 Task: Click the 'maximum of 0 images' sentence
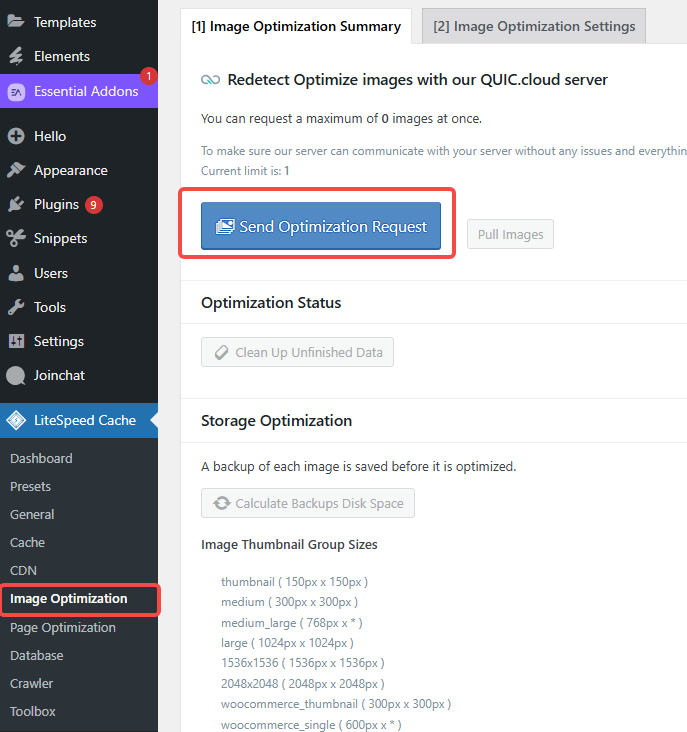[341, 119]
